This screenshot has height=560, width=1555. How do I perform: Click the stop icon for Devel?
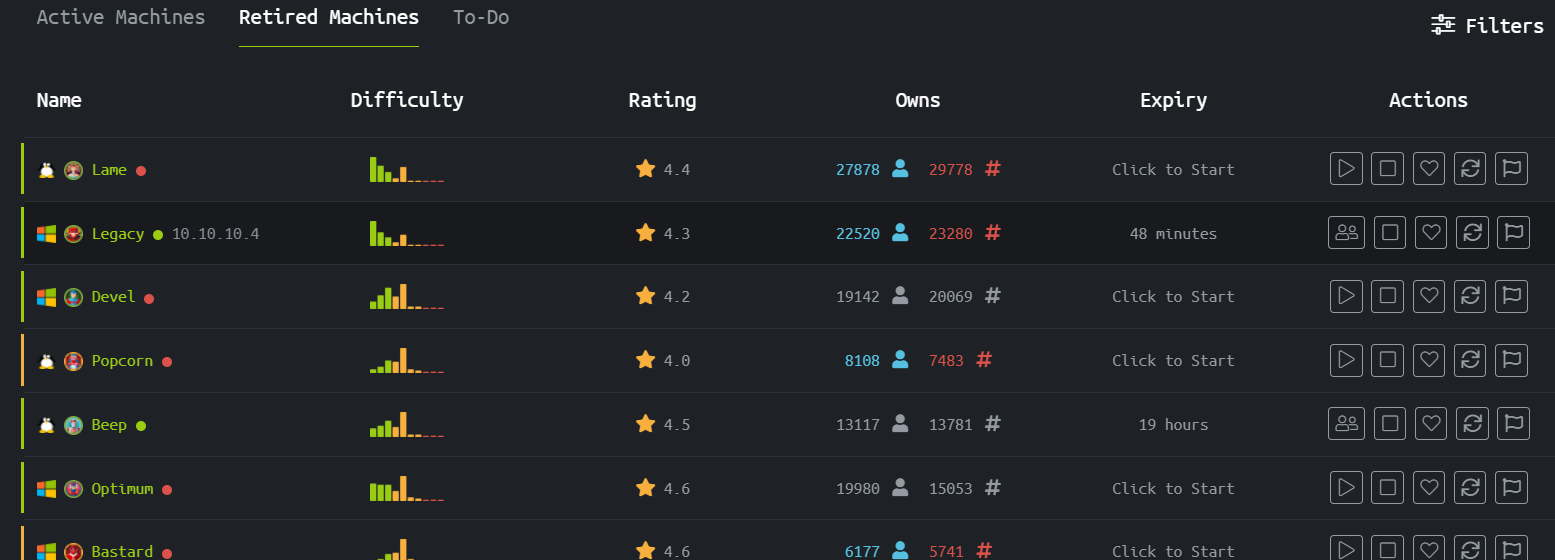tap(1388, 296)
